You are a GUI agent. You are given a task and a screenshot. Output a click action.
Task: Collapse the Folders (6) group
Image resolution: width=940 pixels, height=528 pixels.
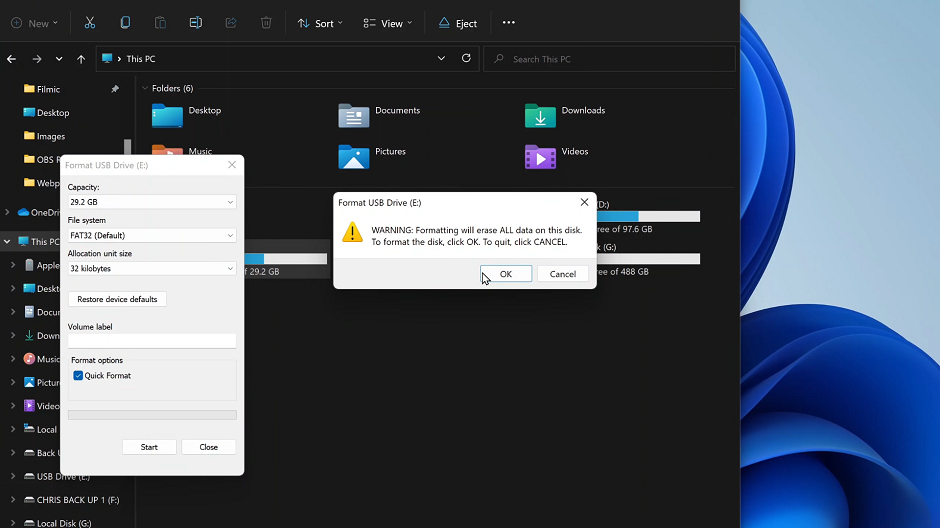pyautogui.click(x=144, y=88)
